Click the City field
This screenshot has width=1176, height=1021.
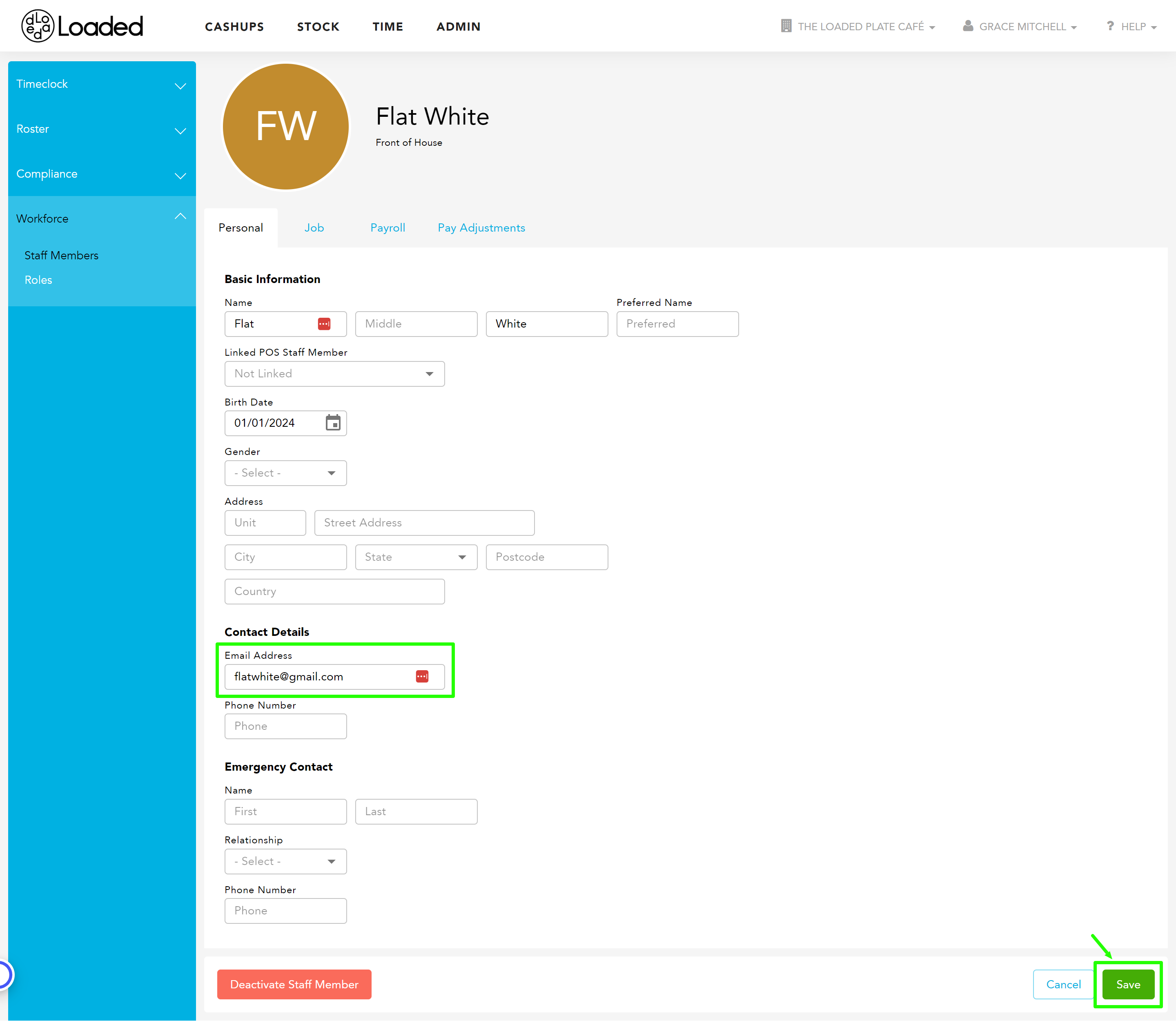285,557
